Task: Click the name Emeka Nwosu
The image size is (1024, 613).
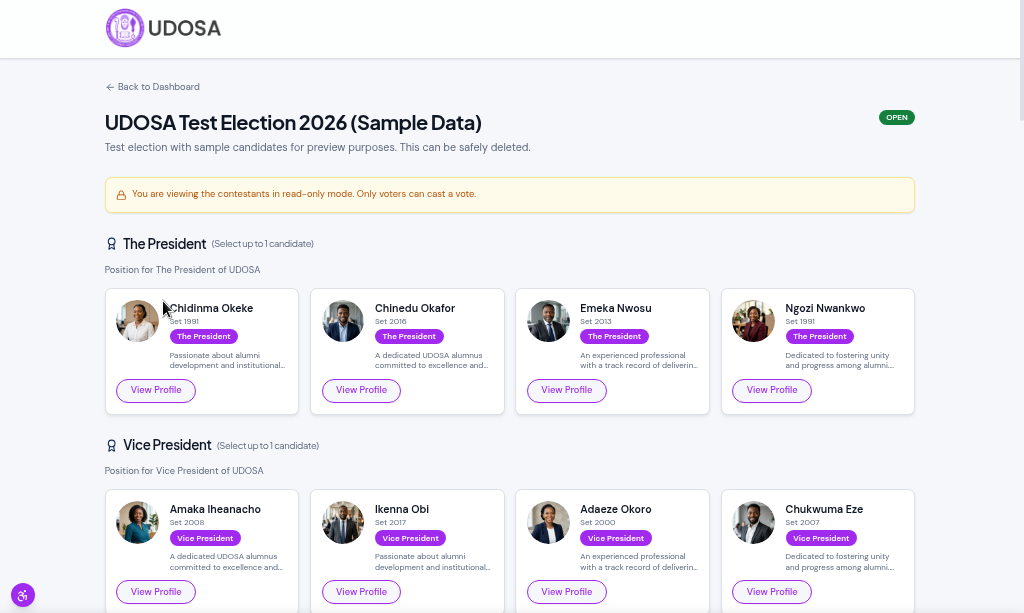Action: click(x=616, y=308)
